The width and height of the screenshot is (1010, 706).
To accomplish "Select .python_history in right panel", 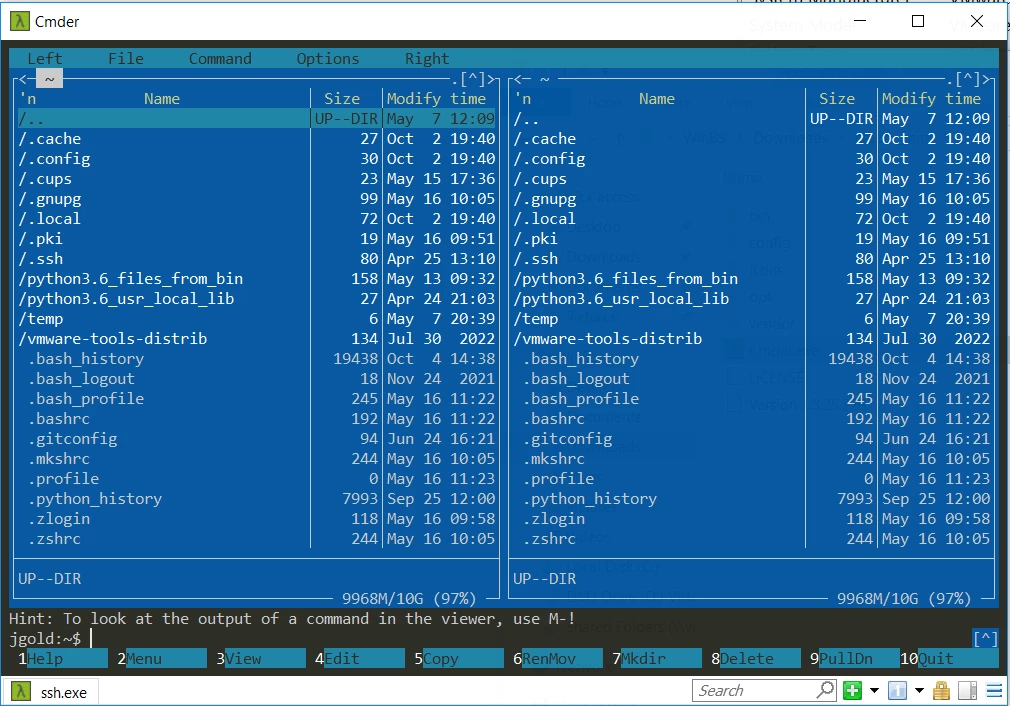I will coord(752,499).
